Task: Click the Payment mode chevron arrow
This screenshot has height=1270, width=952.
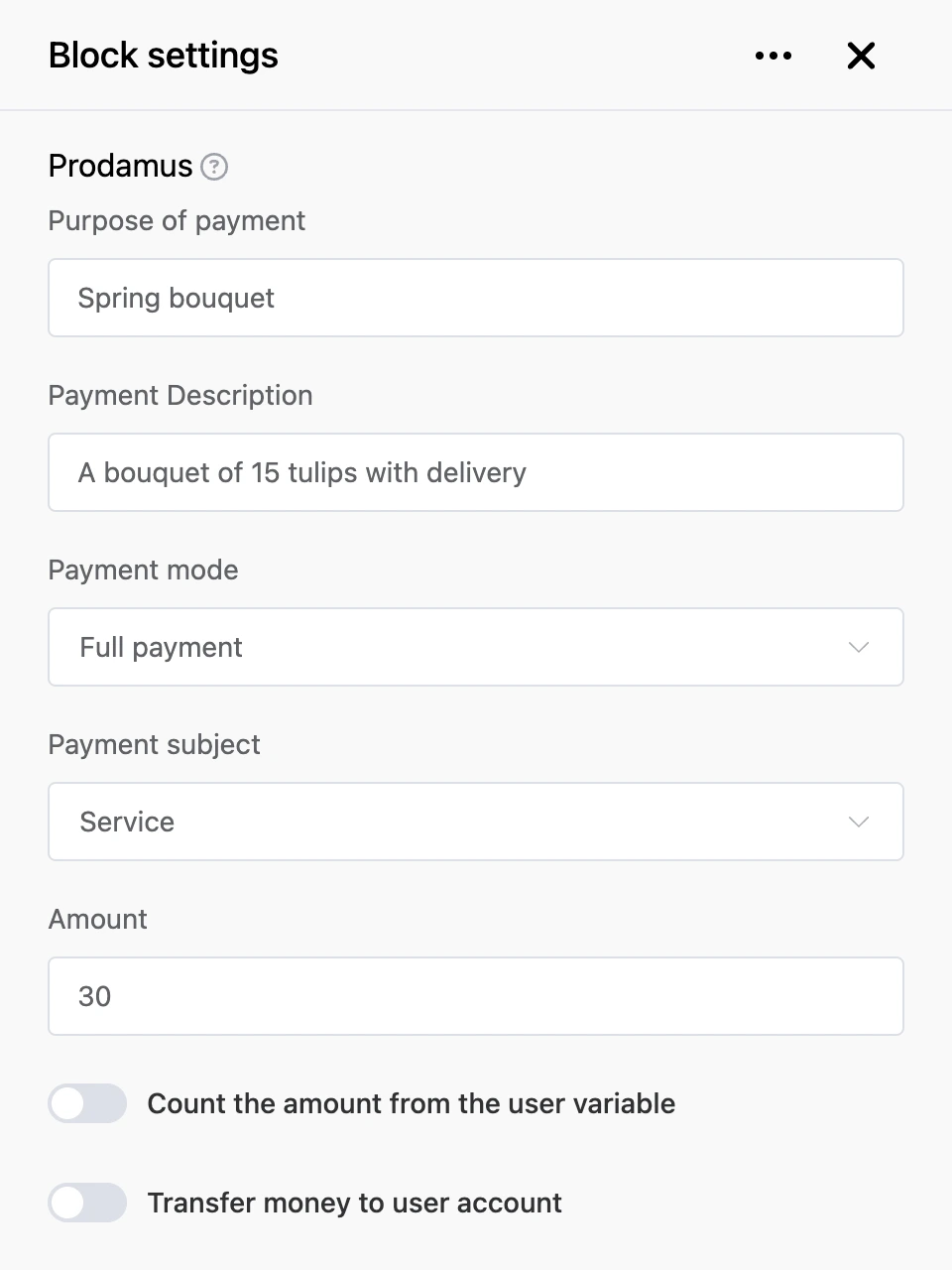Action: tap(859, 647)
